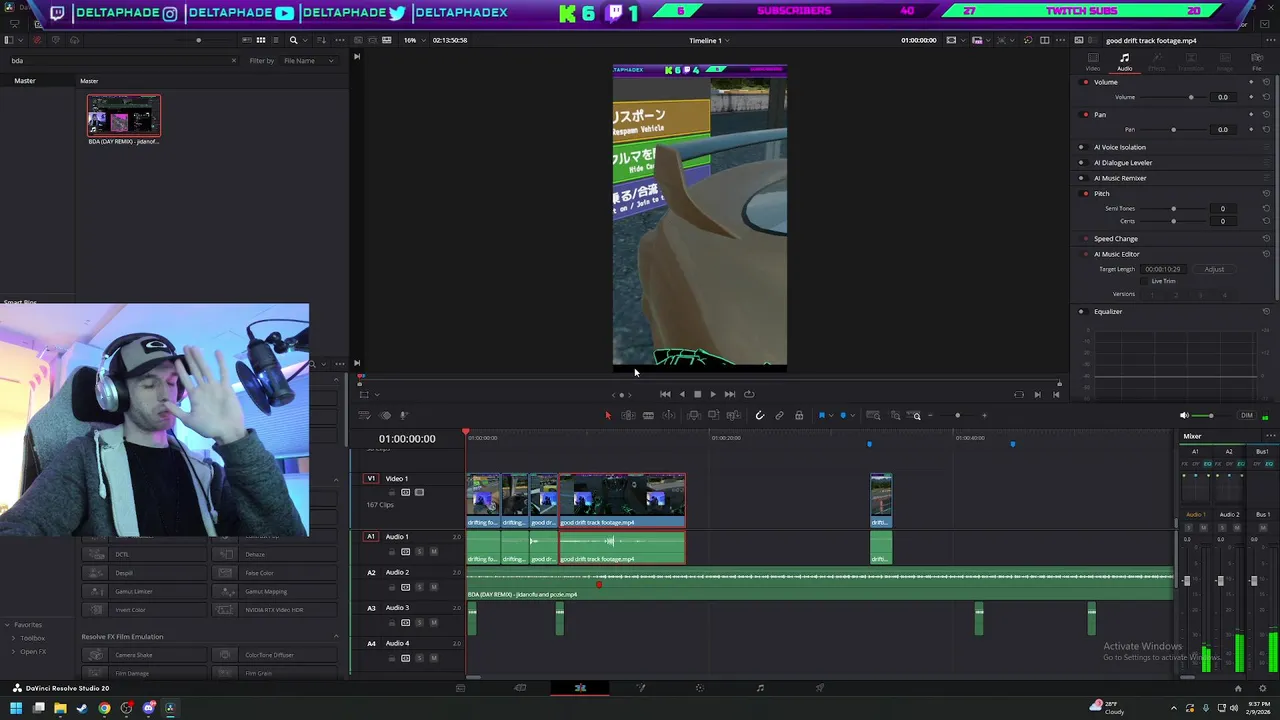The image size is (1280, 720).
Task: Reset the Volume section
Action: (x=1266, y=82)
